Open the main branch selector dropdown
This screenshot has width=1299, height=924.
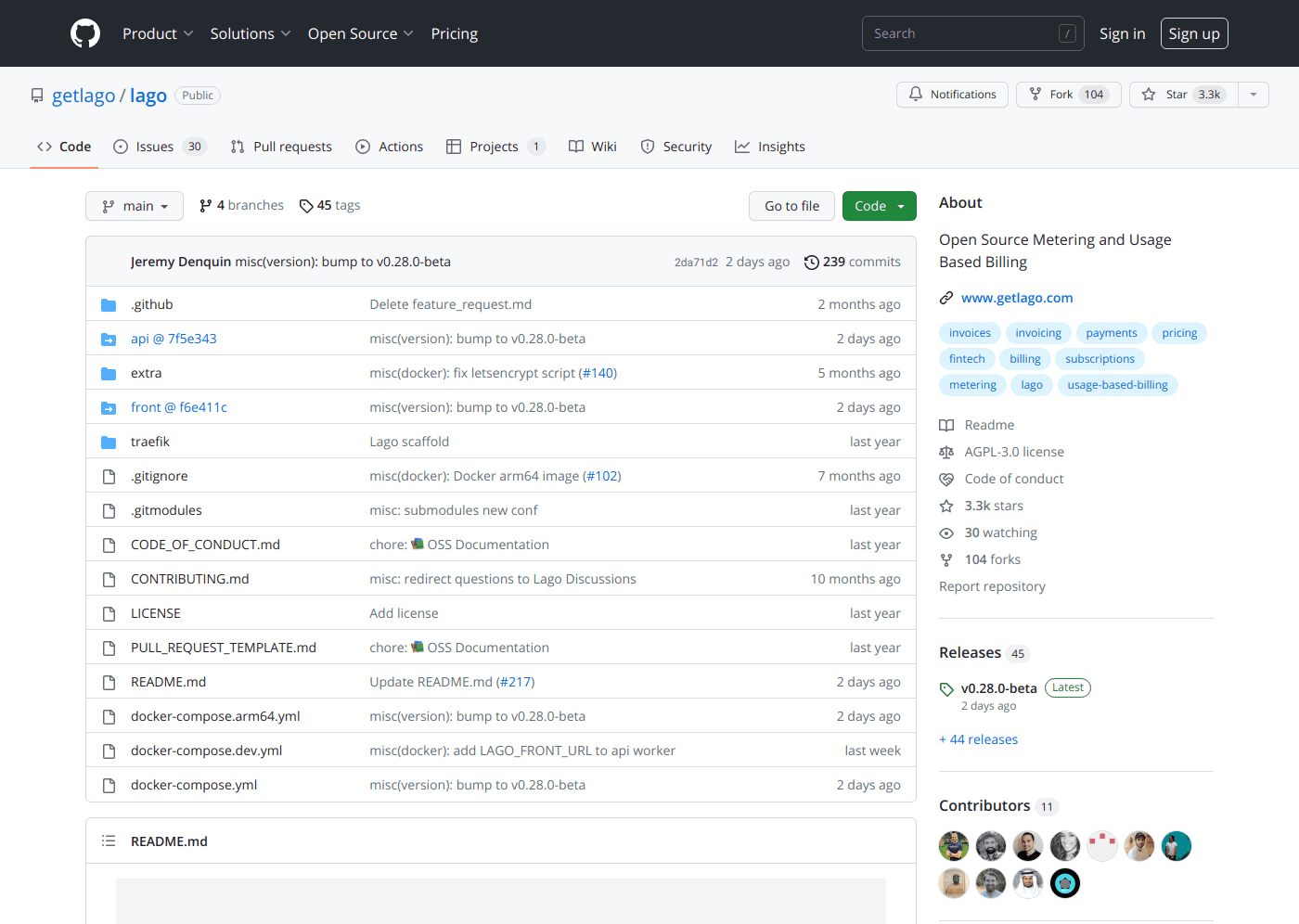coord(135,206)
